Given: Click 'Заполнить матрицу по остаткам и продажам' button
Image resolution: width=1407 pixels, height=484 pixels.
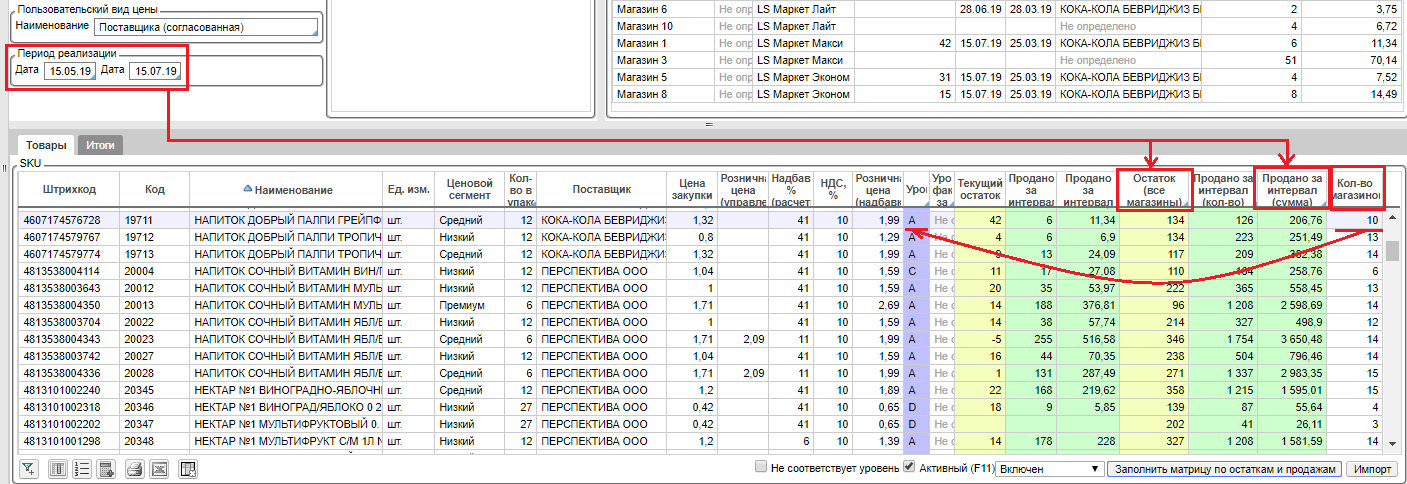Looking at the screenshot, I should tap(1224, 468).
